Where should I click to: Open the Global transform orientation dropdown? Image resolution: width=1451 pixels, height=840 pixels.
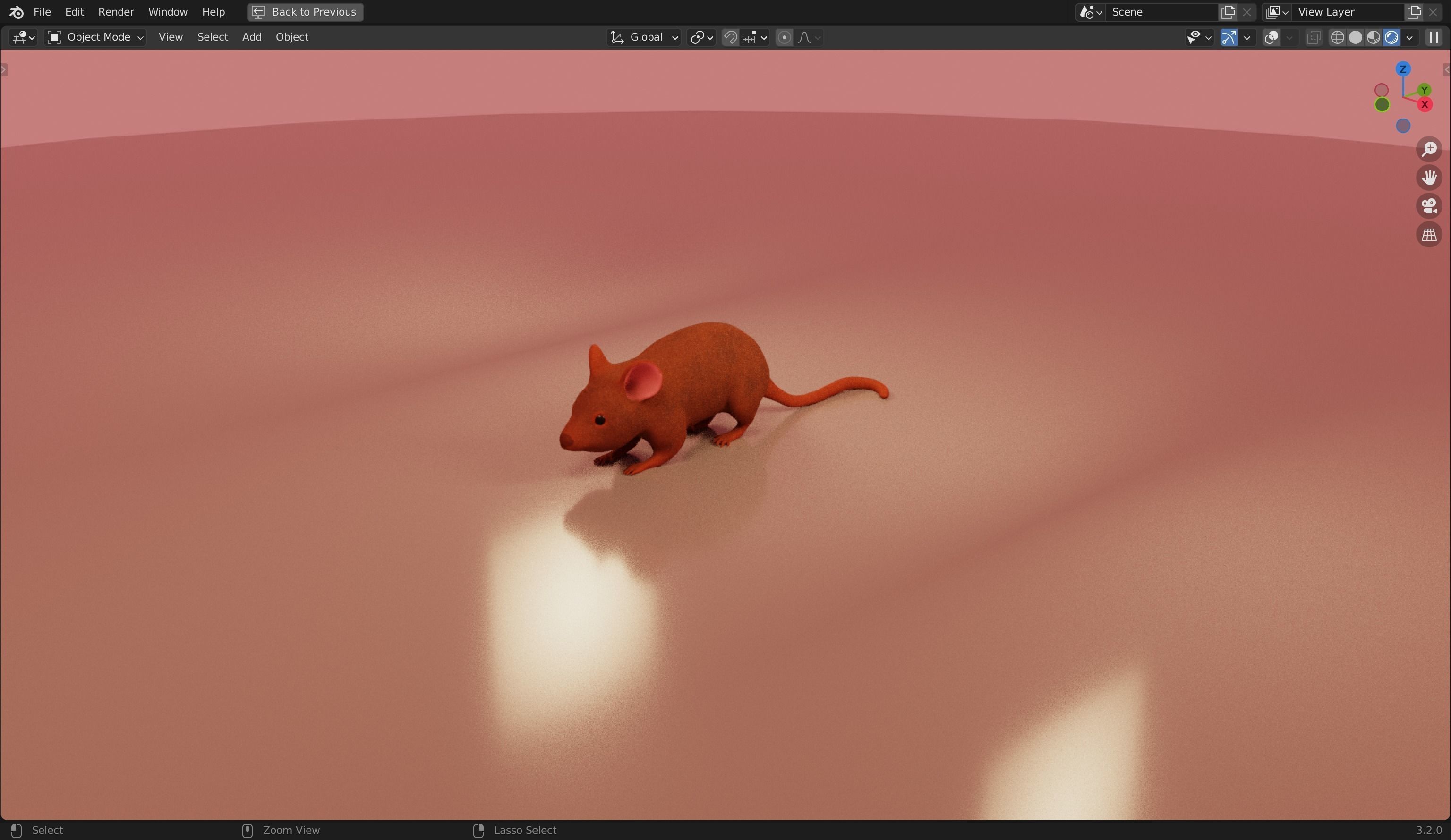(x=644, y=37)
